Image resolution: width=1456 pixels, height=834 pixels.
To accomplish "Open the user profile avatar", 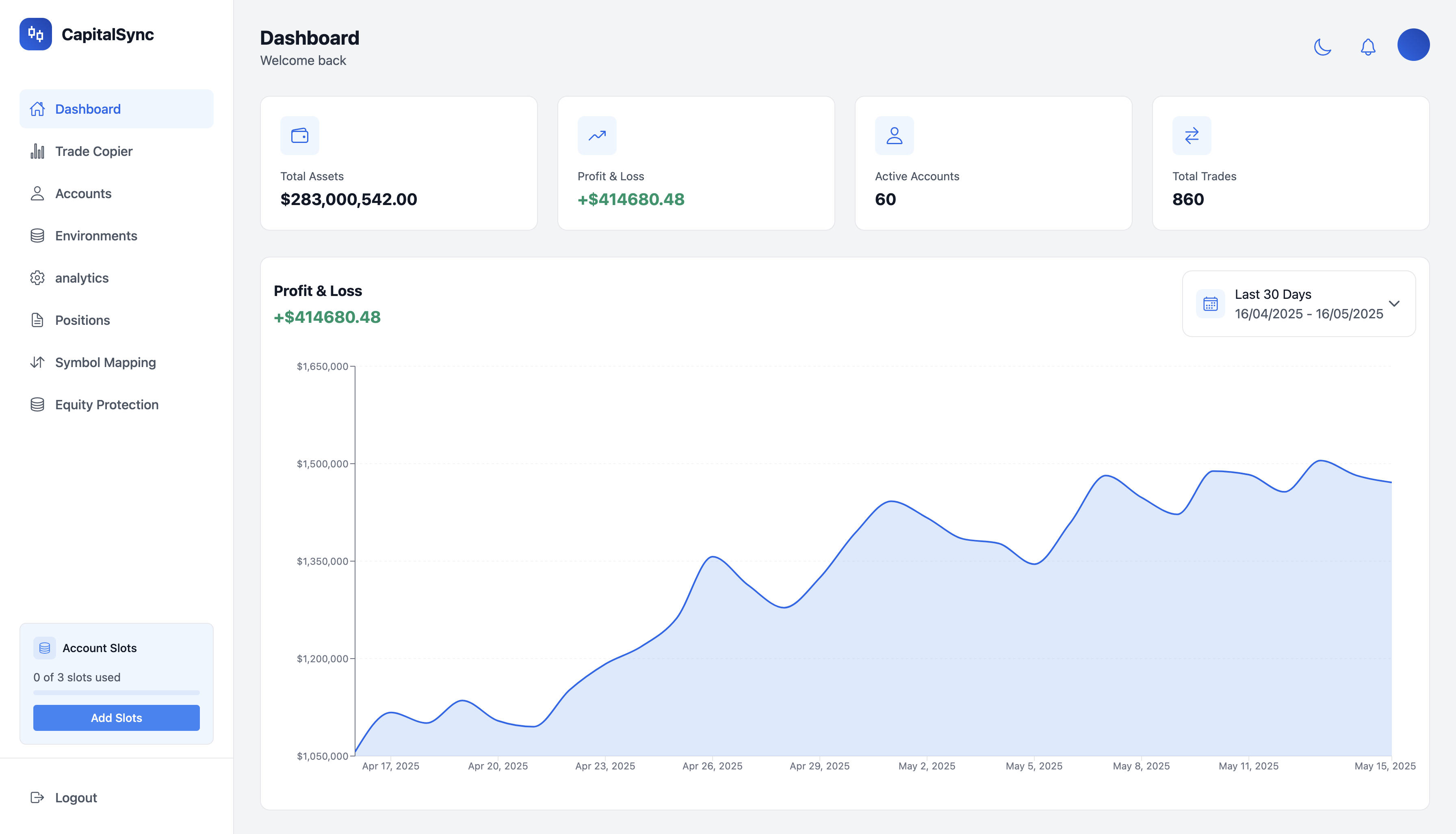I will pyautogui.click(x=1414, y=45).
